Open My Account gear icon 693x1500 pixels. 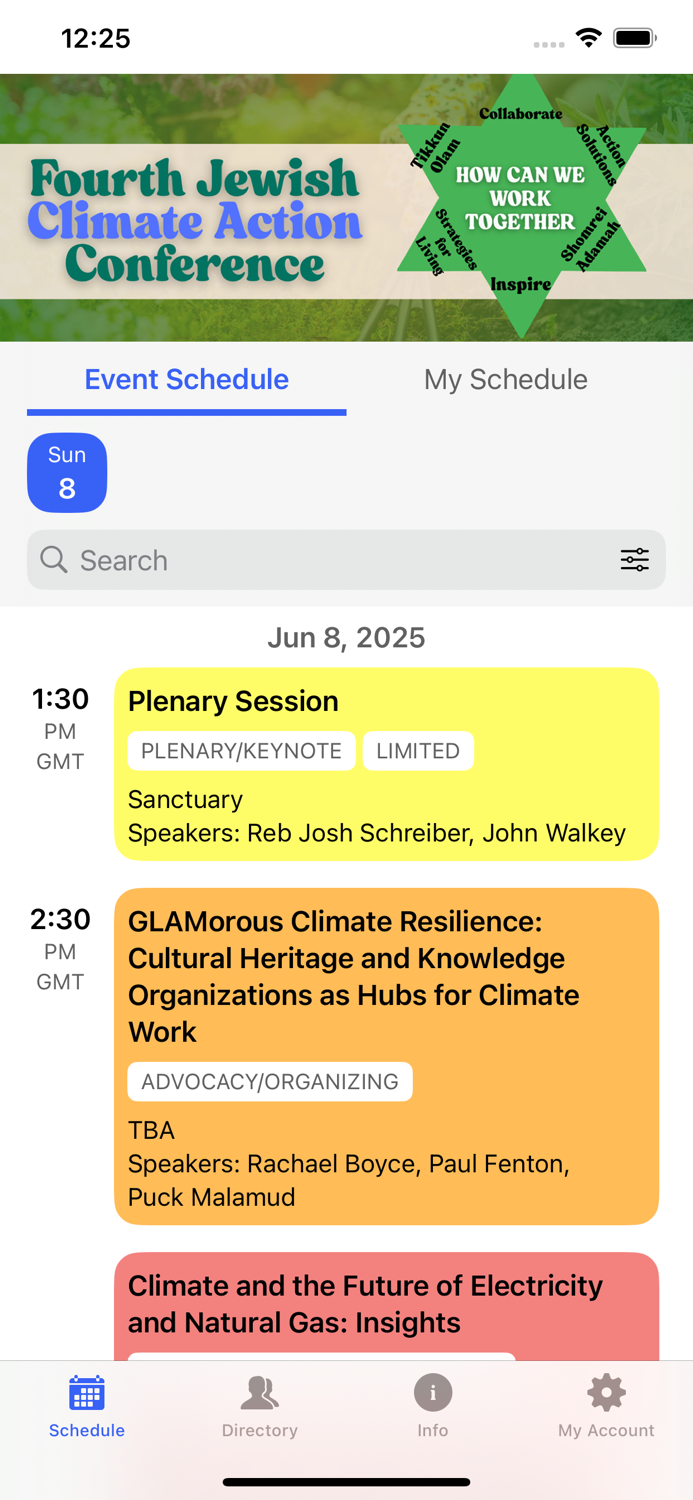coord(605,1391)
